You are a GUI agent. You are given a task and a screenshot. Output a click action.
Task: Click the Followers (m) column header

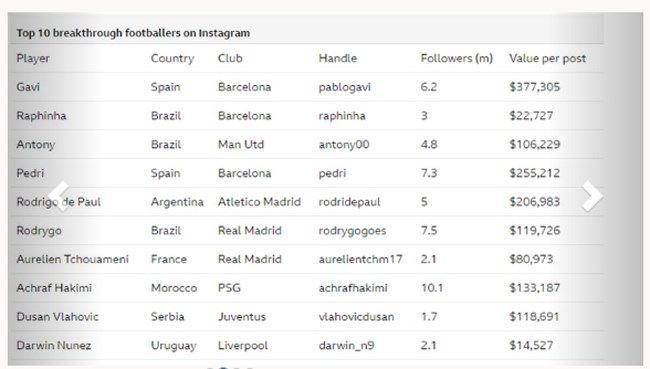coord(457,58)
